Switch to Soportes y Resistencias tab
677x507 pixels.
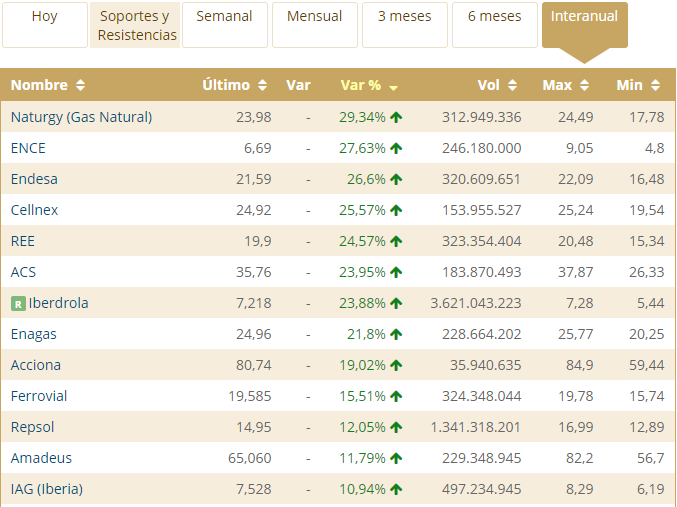pos(135,25)
